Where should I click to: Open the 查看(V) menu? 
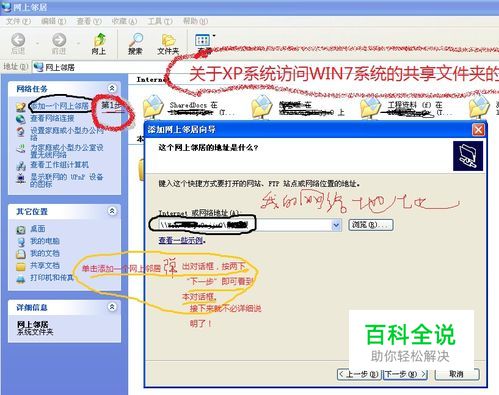[x=89, y=21]
